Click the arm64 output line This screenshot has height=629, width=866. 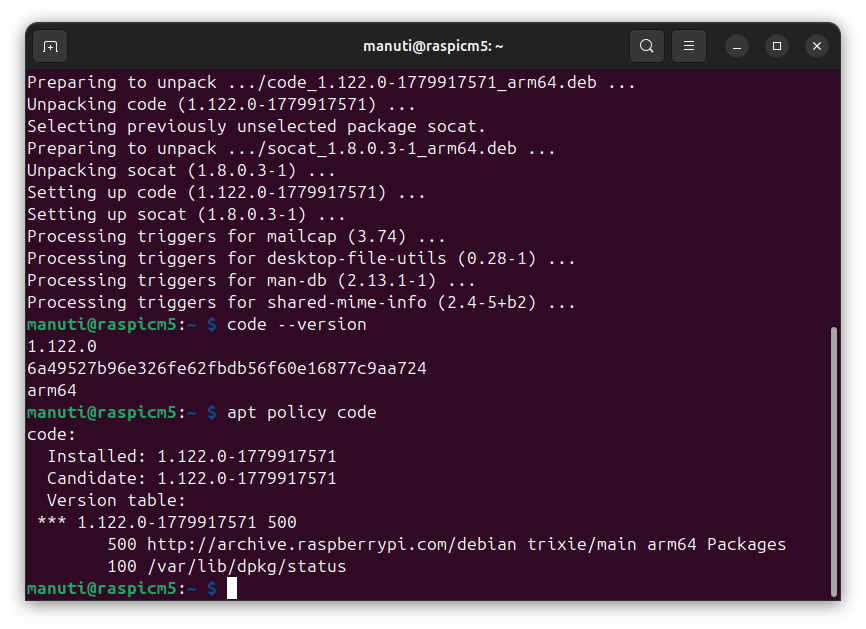click(52, 390)
